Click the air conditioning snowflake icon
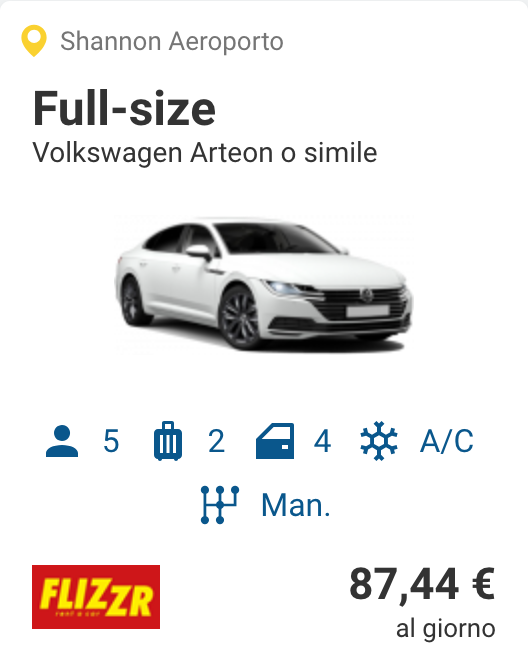The width and height of the screenshot is (528, 654). 379,441
